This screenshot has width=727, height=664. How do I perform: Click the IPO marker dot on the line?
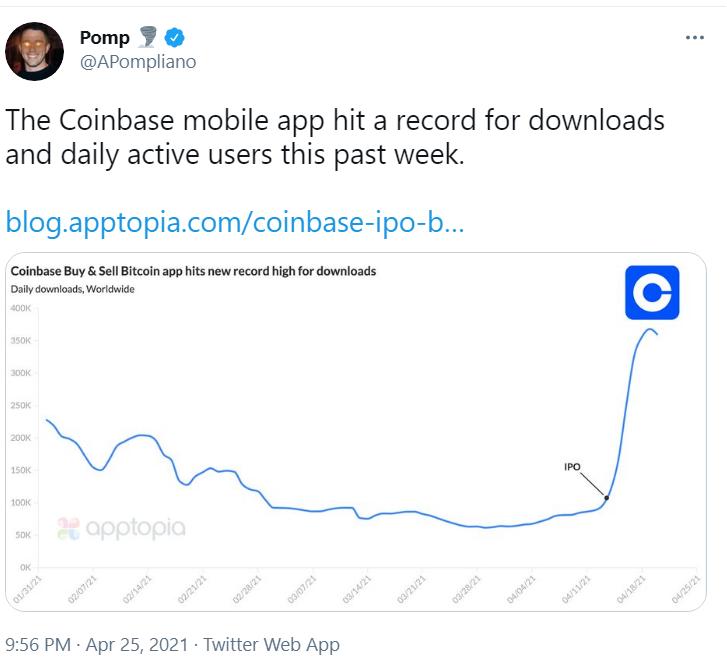click(x=607, y=497)
